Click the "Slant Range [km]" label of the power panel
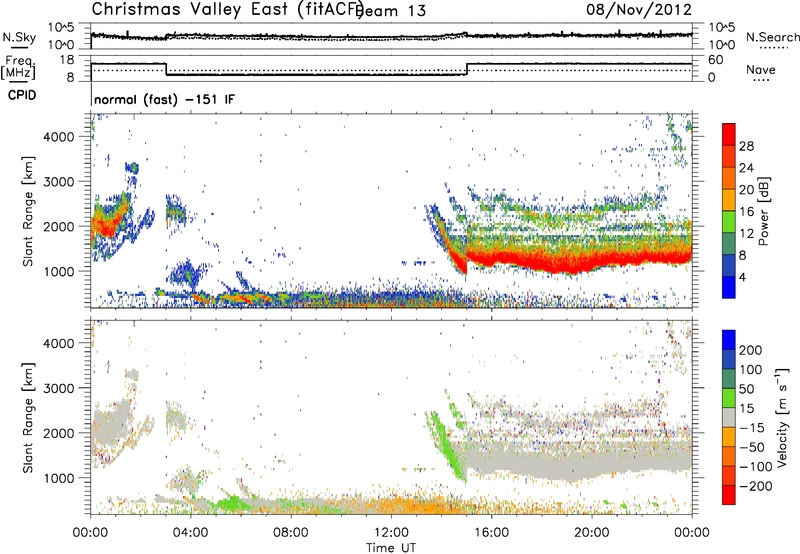 click(28, 211)
